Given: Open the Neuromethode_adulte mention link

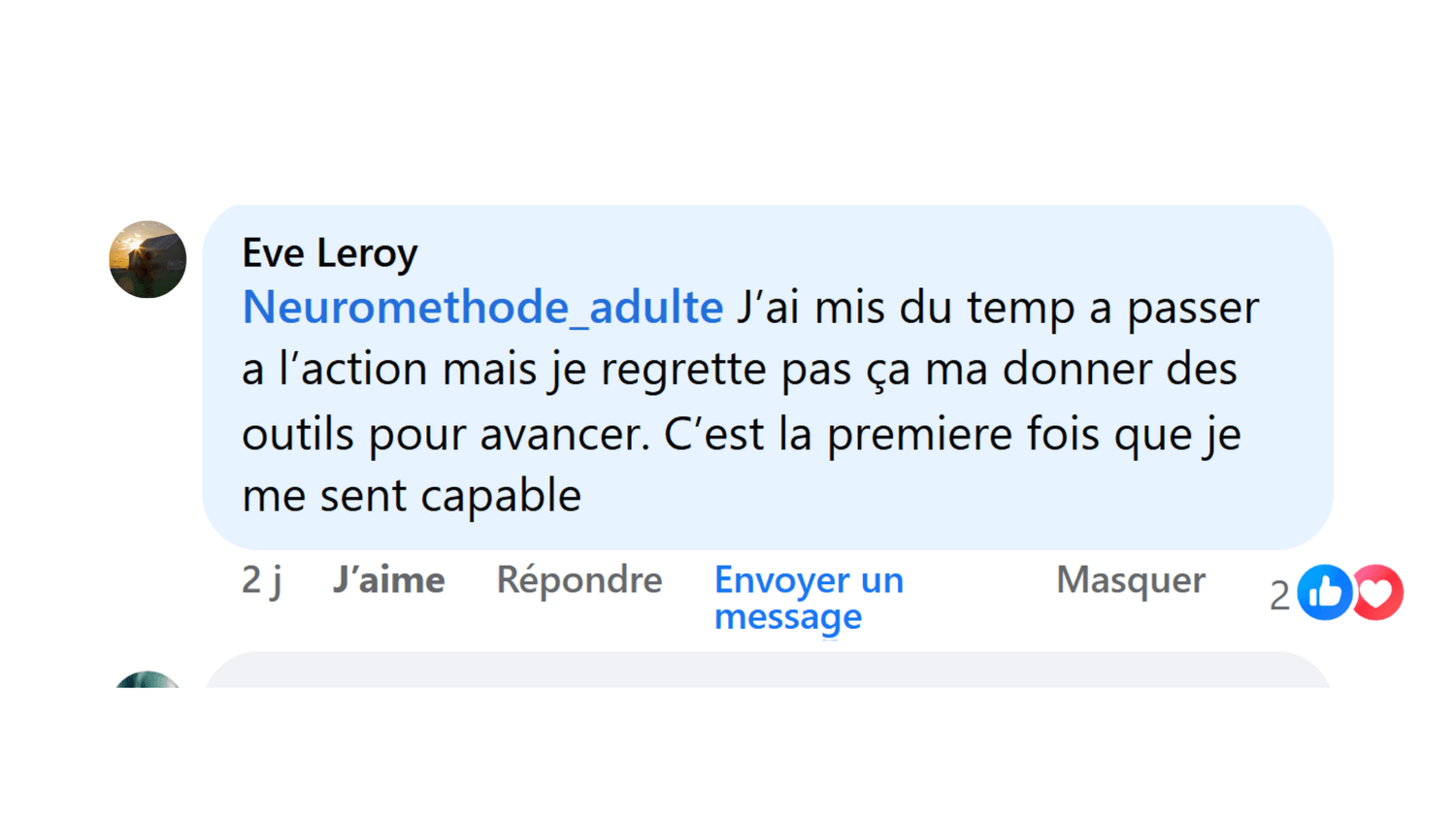Looking at the screenshot, I should coord(482,308).
